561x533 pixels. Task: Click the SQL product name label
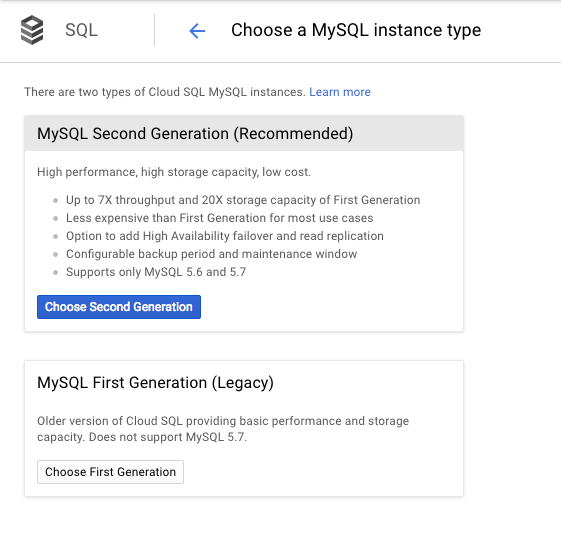pyautogui.click(x=81, y=30)
